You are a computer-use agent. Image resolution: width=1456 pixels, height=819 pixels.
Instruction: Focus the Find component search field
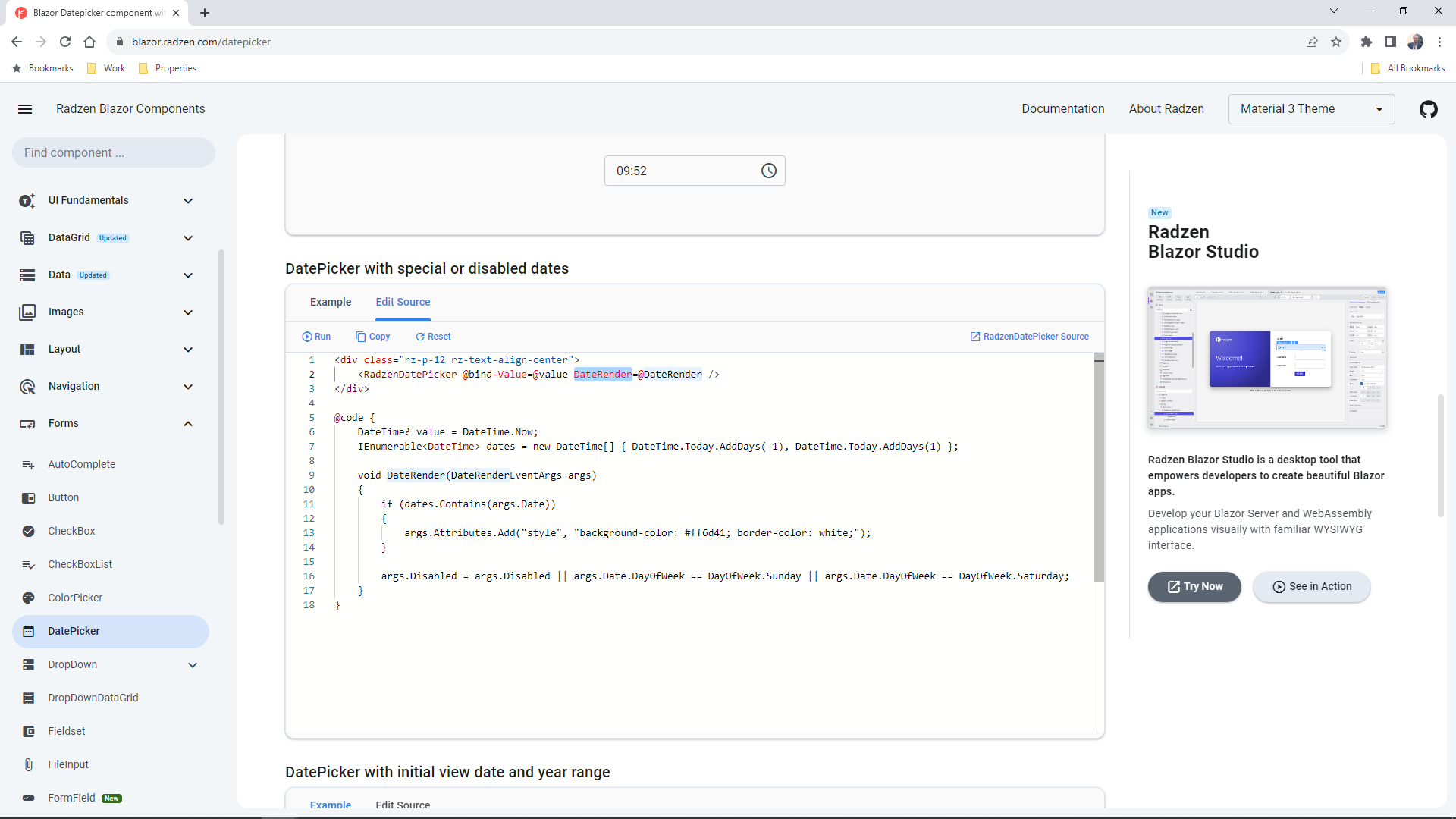tap(114, 152)
